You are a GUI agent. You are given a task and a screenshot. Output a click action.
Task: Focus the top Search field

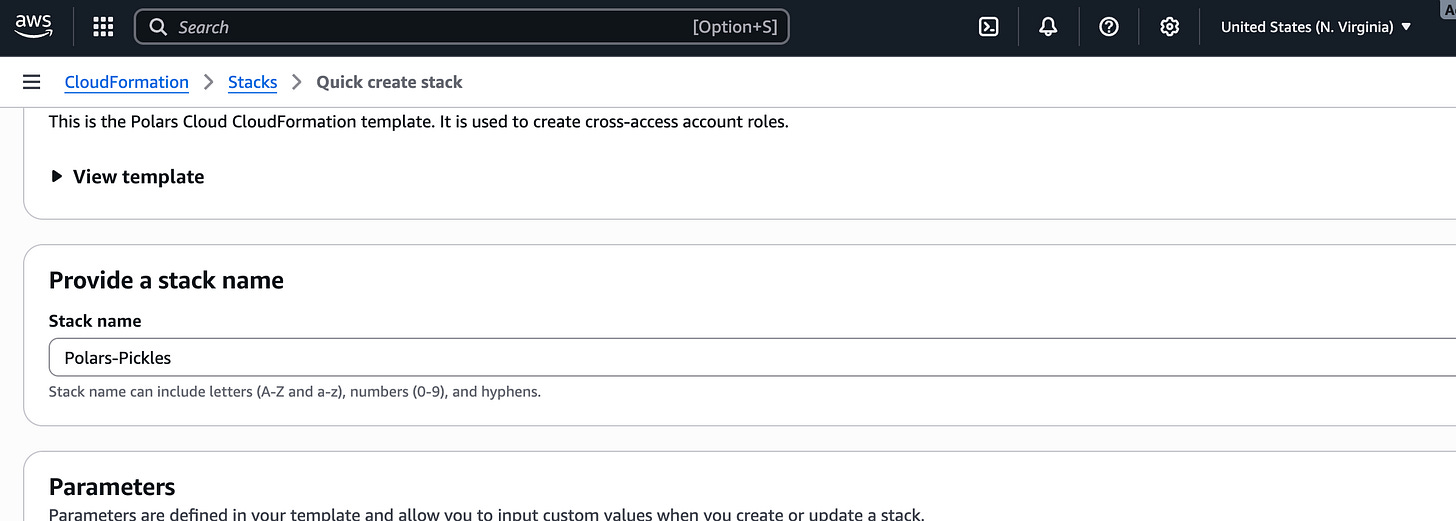[462, 27]
